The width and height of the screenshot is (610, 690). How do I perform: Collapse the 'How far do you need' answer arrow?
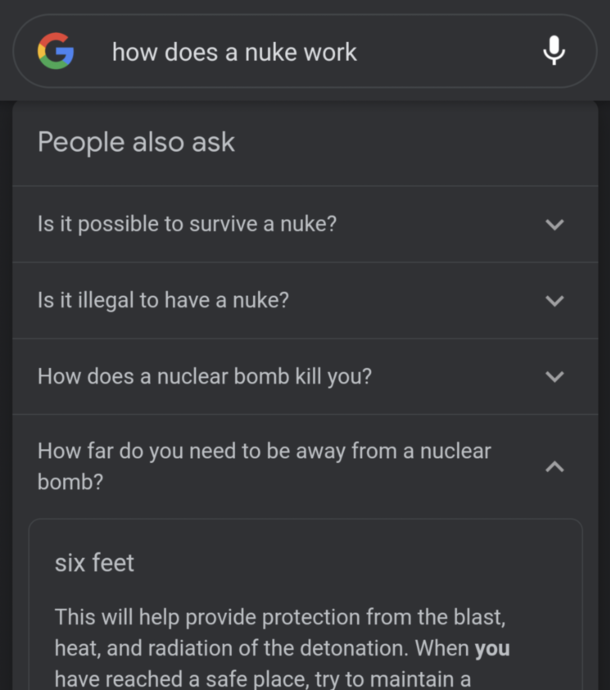pyautogui.click(x=555, y=466)
